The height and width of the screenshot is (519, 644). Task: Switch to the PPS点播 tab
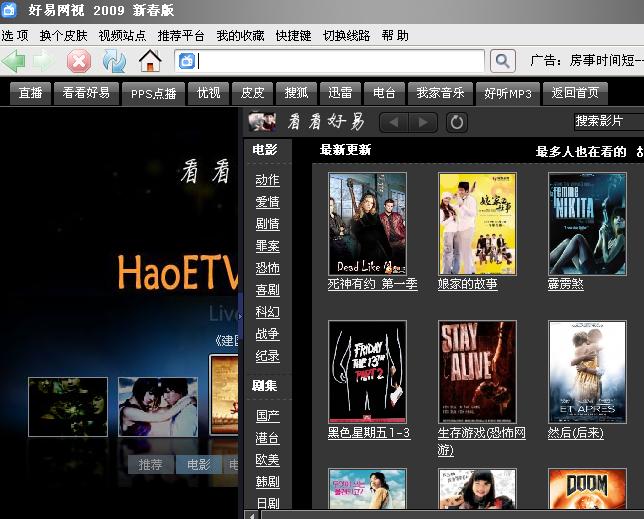[x=153, y=94]
